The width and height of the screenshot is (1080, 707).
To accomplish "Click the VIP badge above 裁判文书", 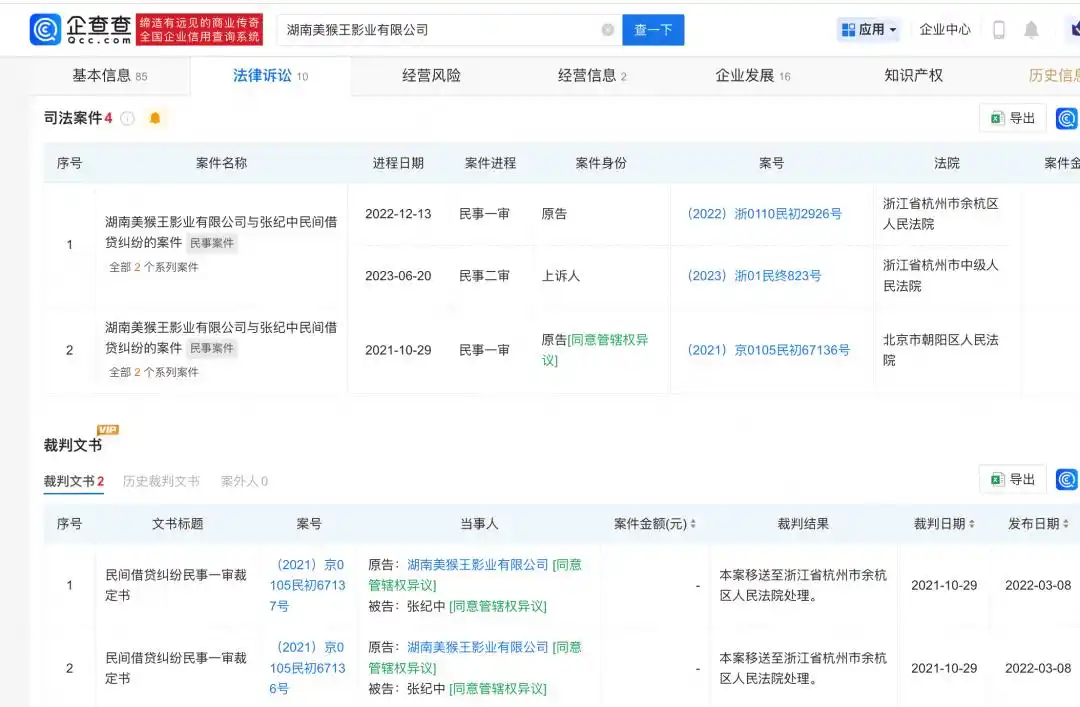I will (108, 429).
